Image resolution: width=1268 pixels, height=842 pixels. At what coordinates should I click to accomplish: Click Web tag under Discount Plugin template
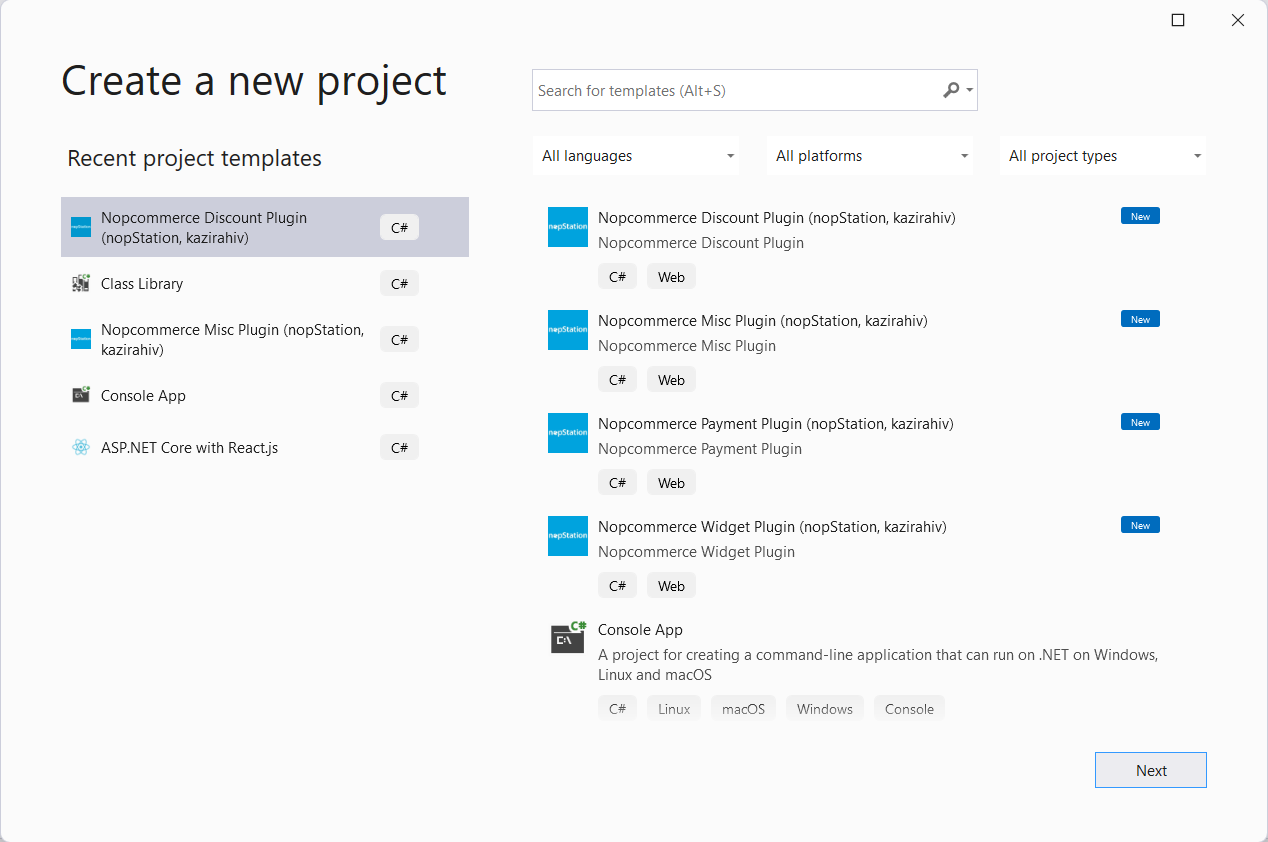click(x=671, y=277)
